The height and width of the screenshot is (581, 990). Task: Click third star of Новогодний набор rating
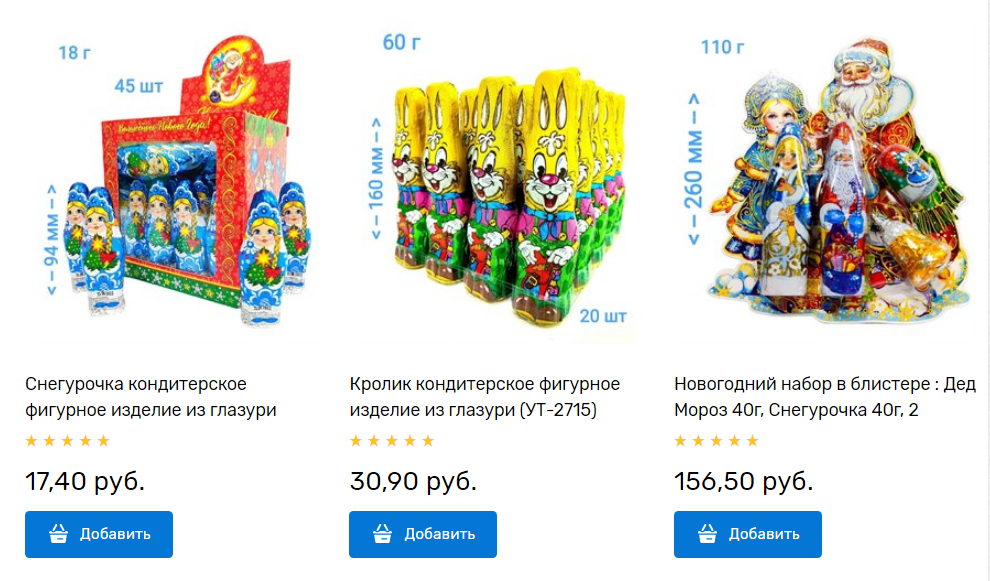pyautogui.click(x=716, y=441)
